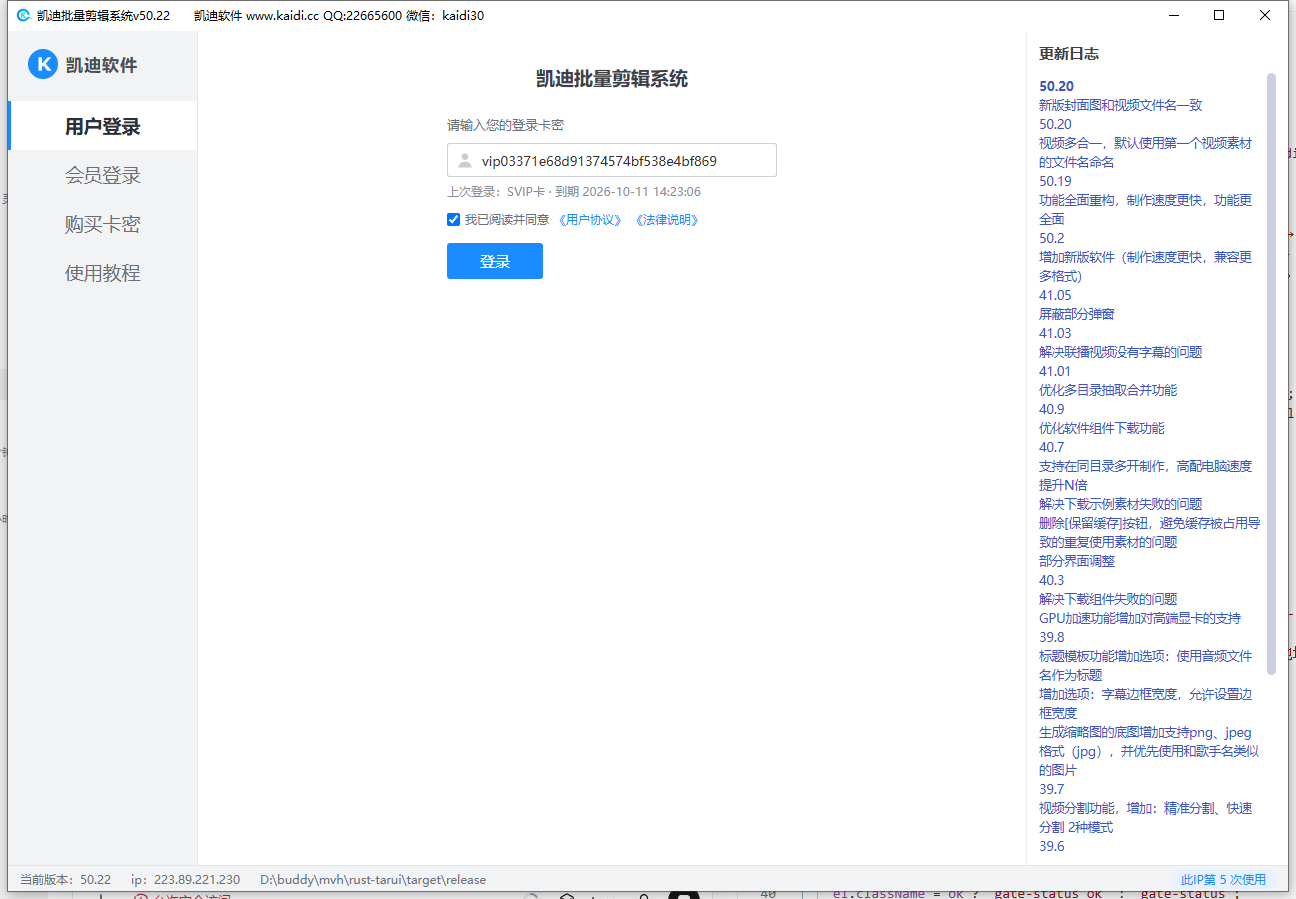Screen dimensions: 1296x899
Task: Click 当前版本: 50.22 in status bar
Action: [66, 880]
